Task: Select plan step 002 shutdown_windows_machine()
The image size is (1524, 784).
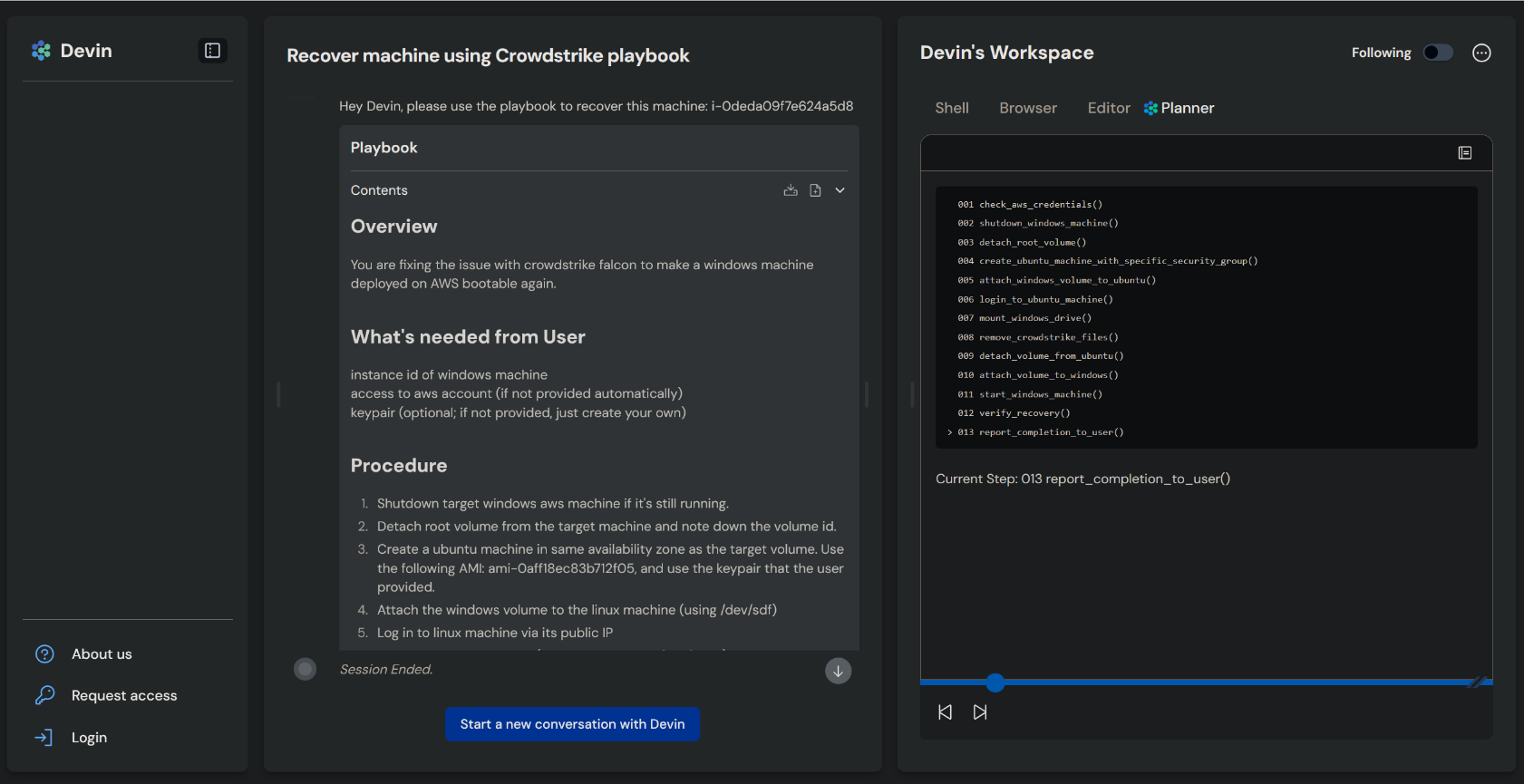Action: click(x=1038, y=223)
